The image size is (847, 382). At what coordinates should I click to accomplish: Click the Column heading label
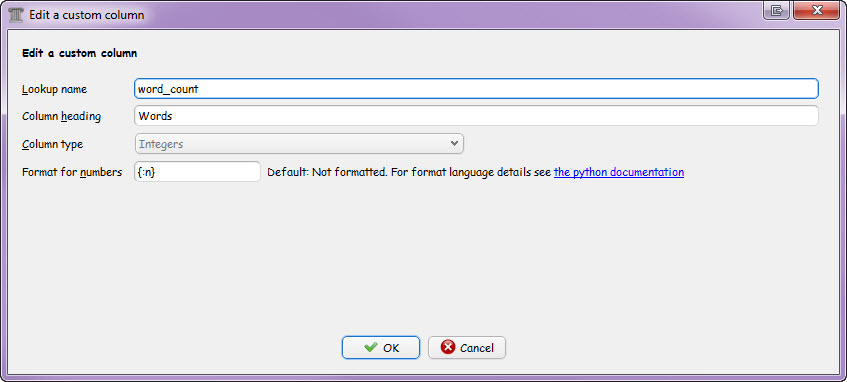pos(61,116)
